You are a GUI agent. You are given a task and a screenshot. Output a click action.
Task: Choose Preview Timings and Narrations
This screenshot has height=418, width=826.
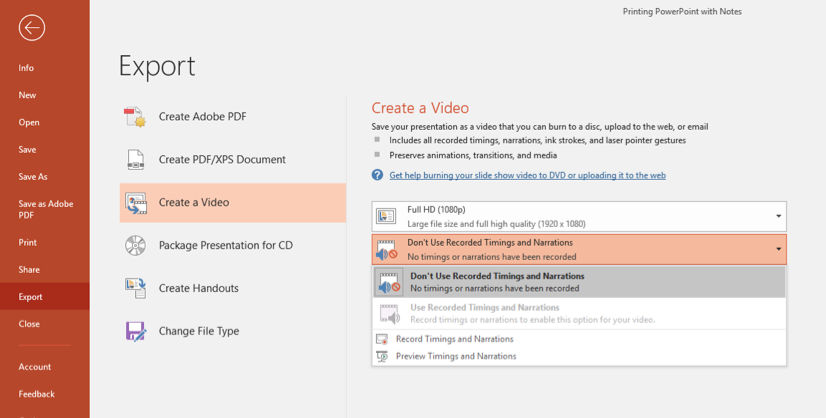(456, 356)
